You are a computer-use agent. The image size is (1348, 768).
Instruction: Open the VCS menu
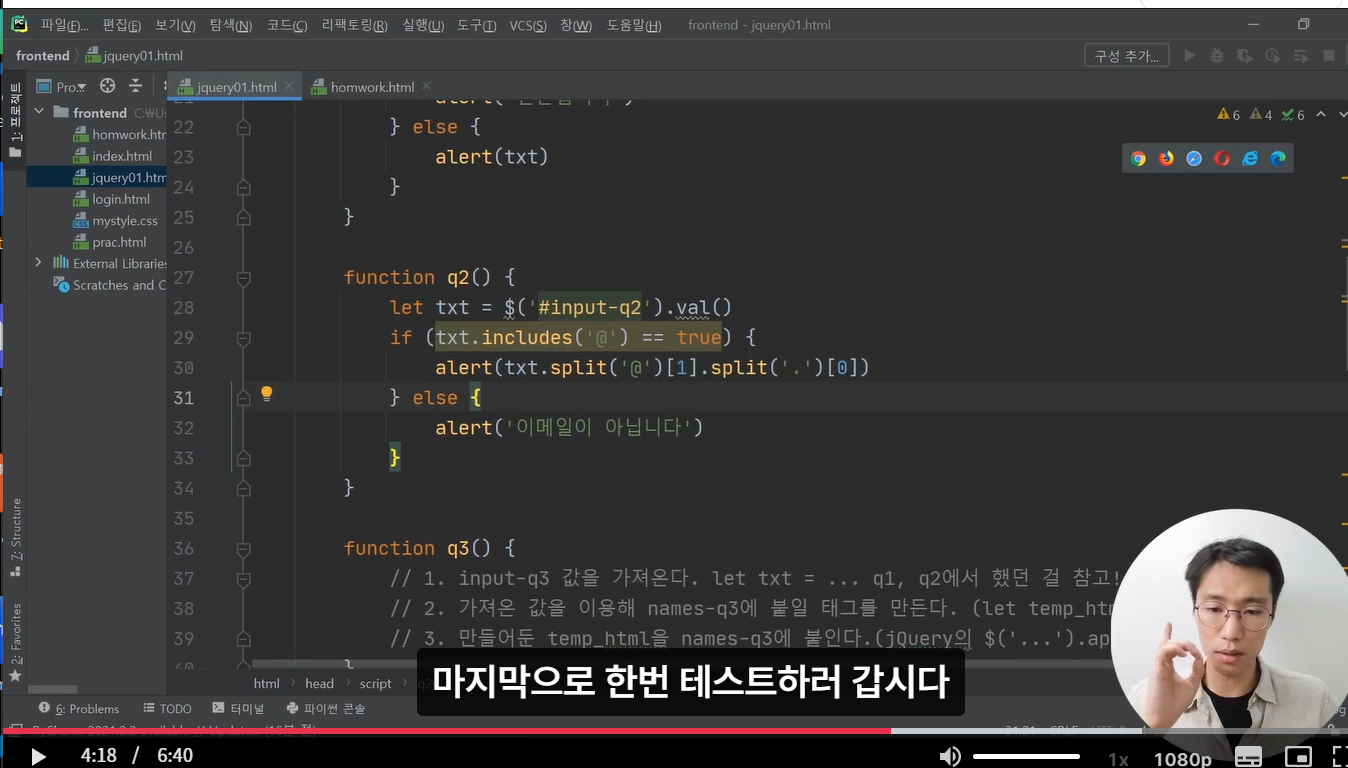pyautogui.click(x=528, y=25)
